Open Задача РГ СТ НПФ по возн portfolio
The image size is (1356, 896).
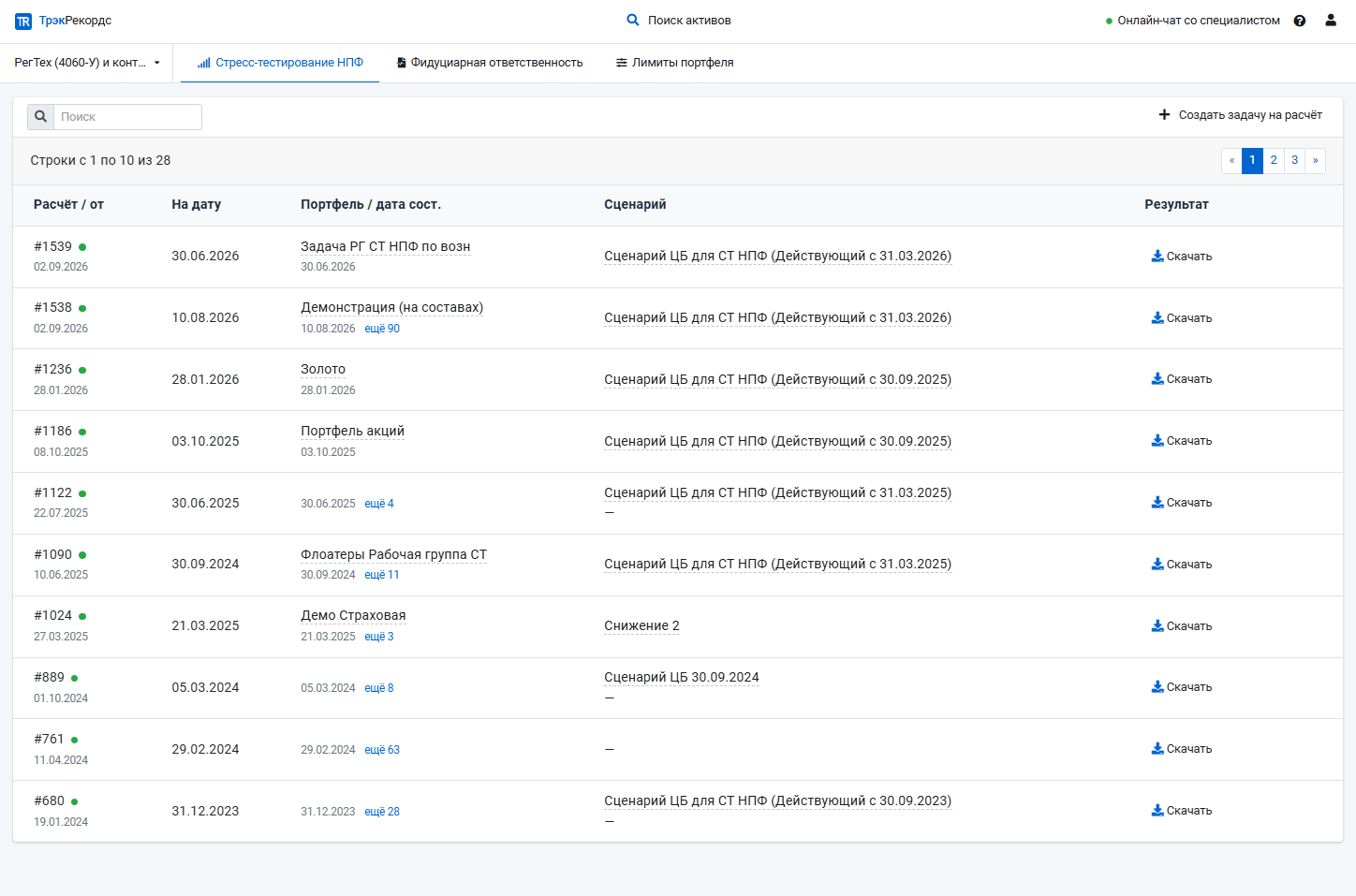pyautogui.click(x=386, y=246)
